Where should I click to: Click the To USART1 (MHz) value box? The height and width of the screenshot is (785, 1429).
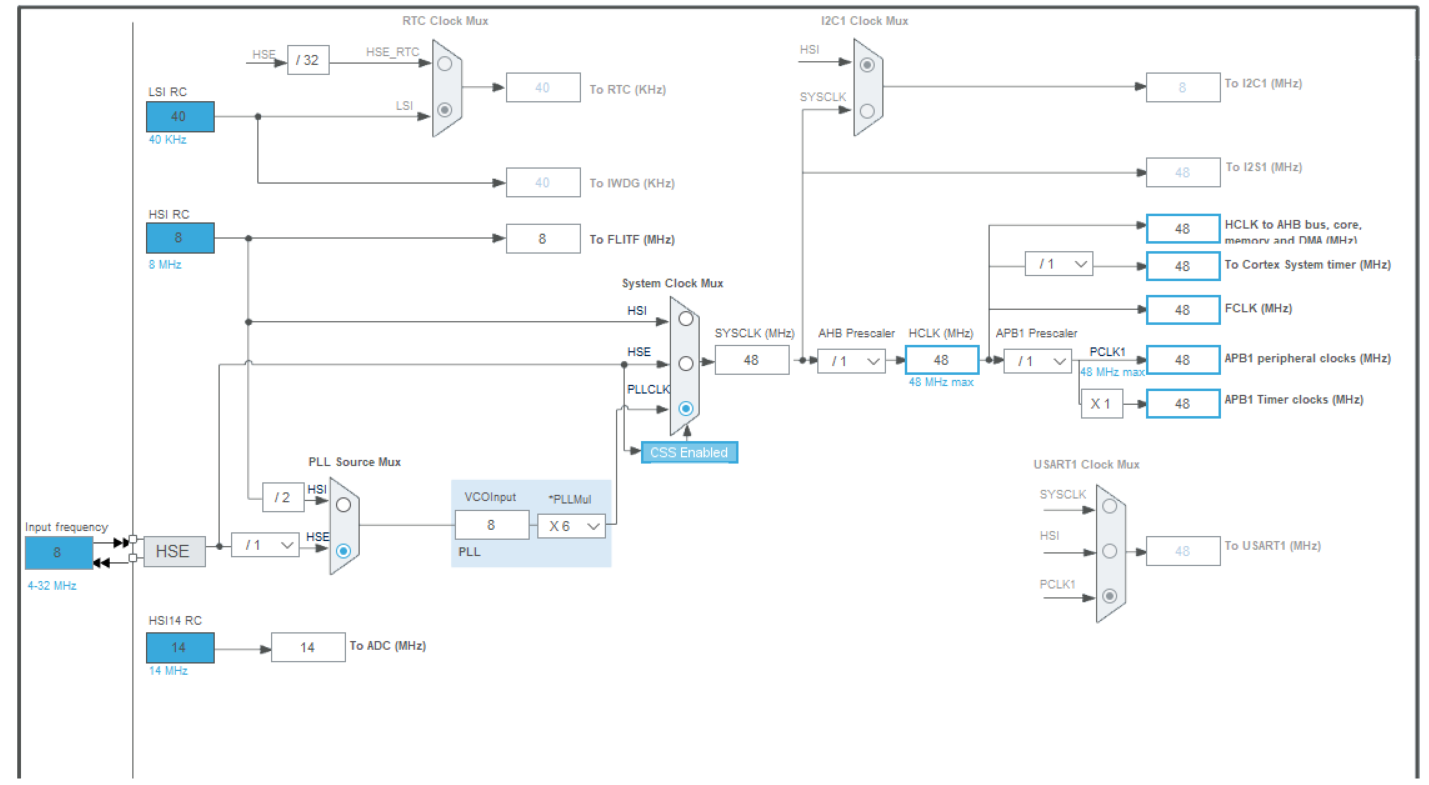tap(1183, 551)
